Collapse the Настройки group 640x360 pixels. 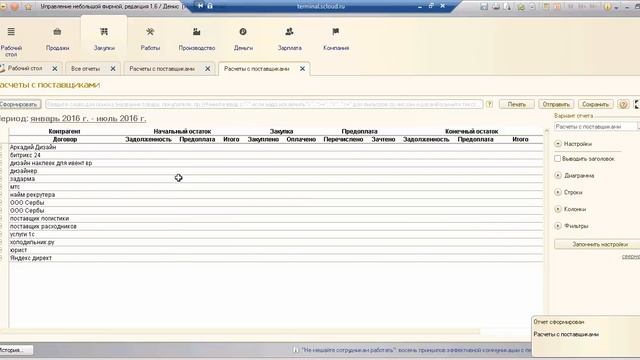tap(558, 144)
